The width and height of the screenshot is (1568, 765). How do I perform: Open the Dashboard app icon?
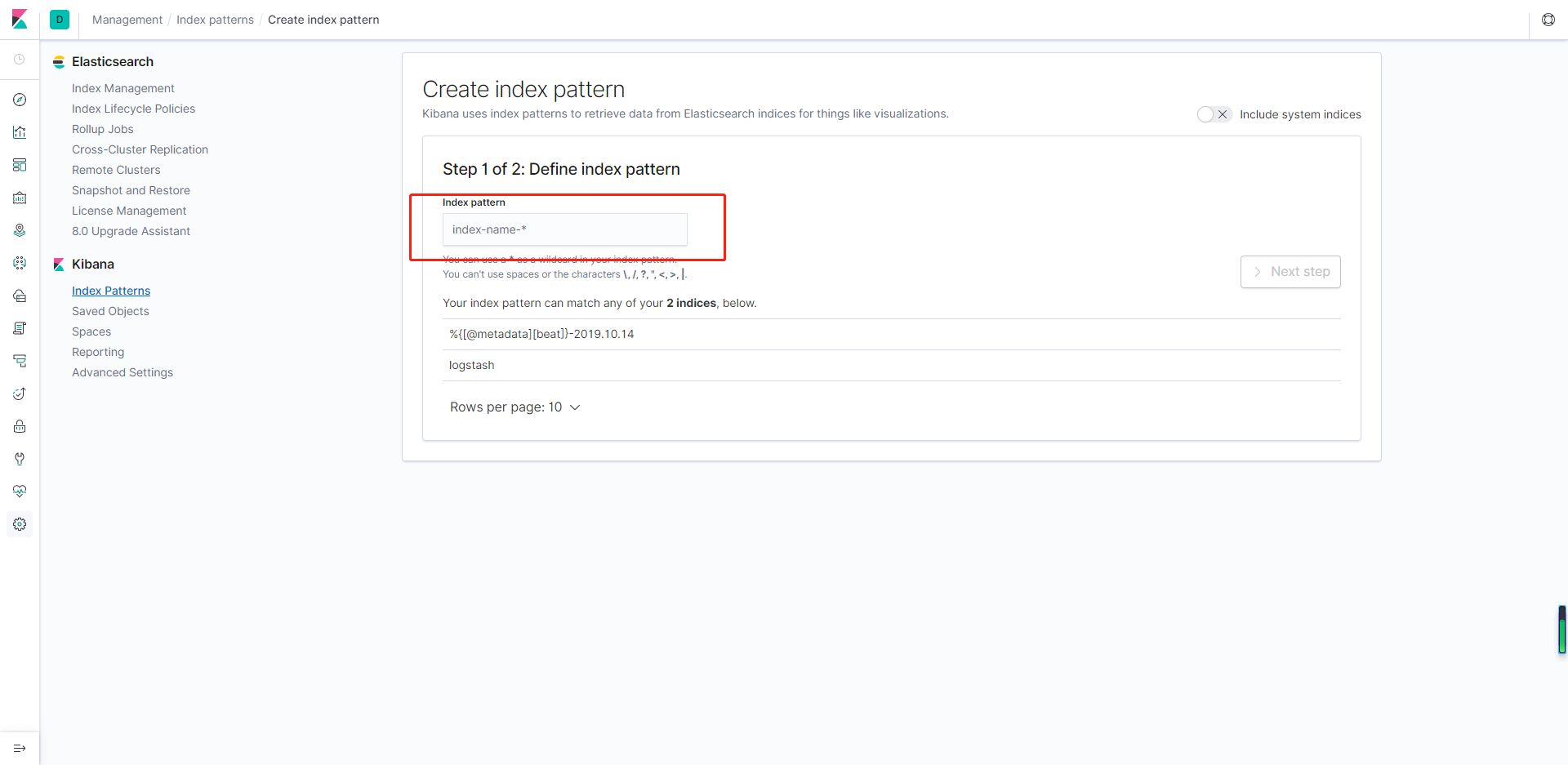[20, 165]
